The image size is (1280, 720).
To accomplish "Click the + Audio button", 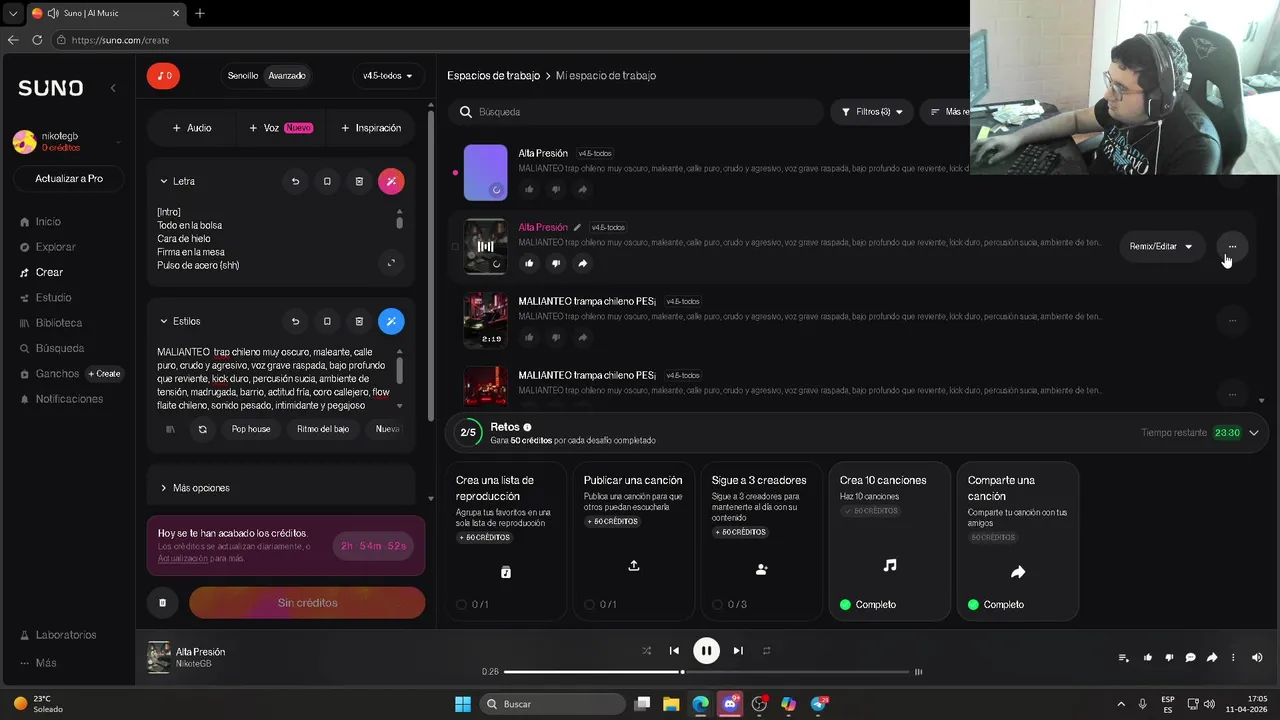I will click(x=191, y=128).
